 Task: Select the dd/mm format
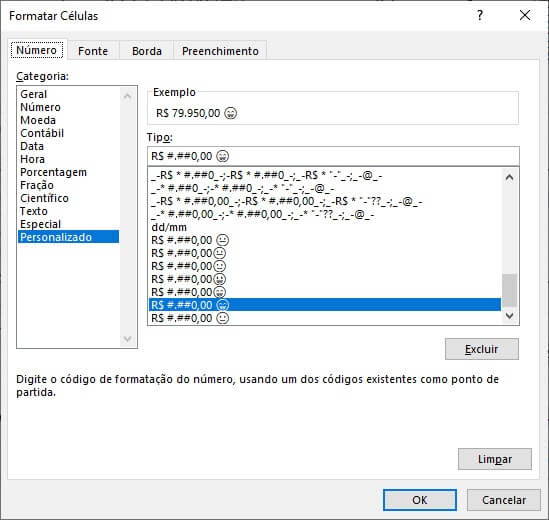click(325, 227)
